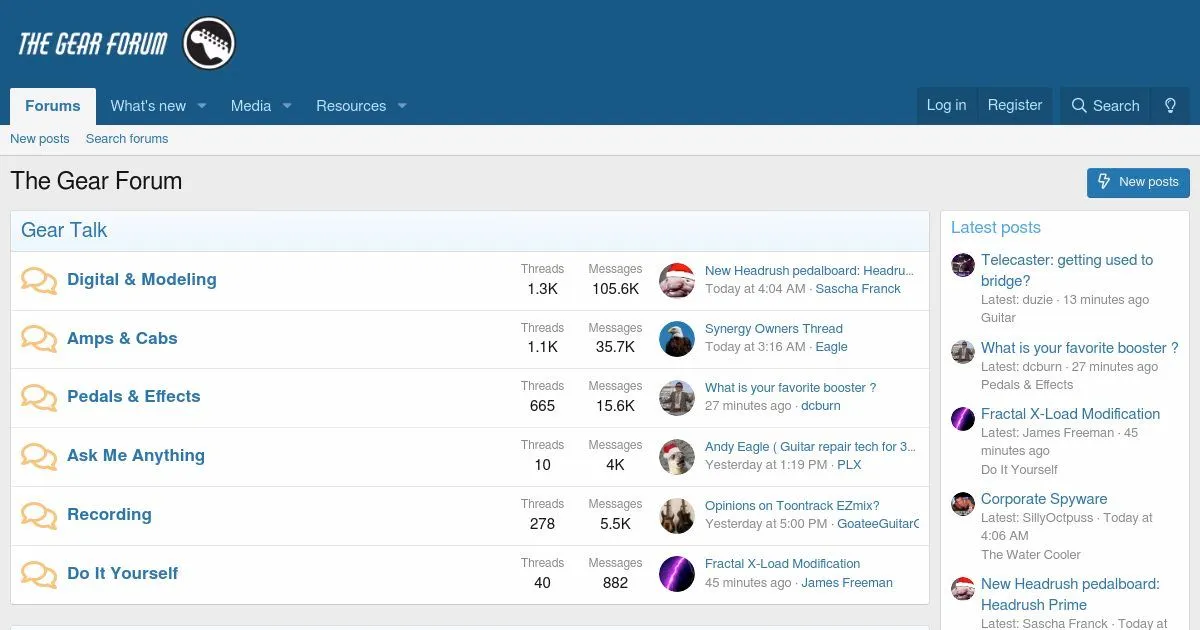
Task: Click avatar beside Fractal X-Load latest post
Action: coord(963,418)
